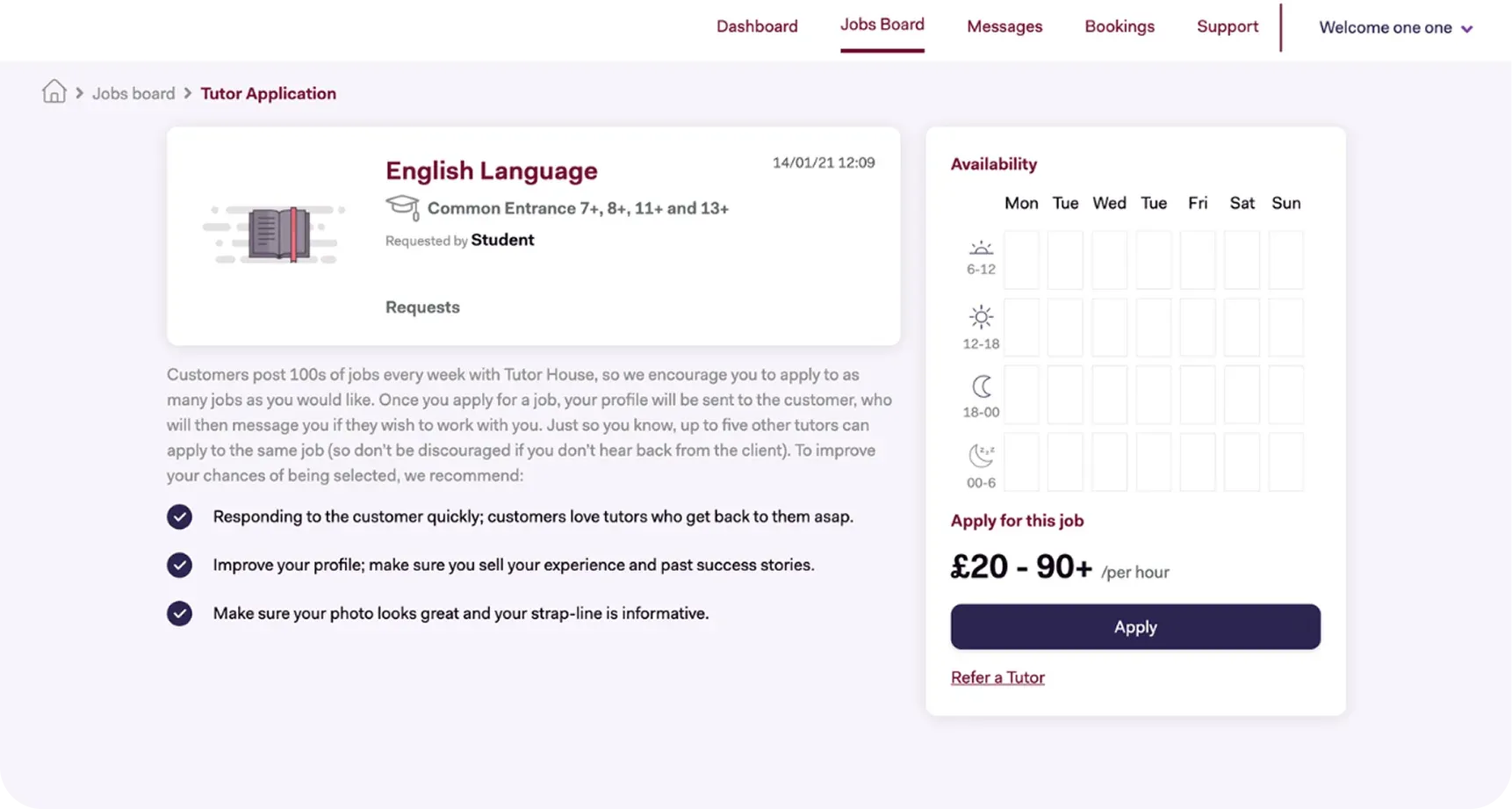Click the graduation cap level icon
The width and height of the screenshot is (1512, 809).
pos(402,207)
